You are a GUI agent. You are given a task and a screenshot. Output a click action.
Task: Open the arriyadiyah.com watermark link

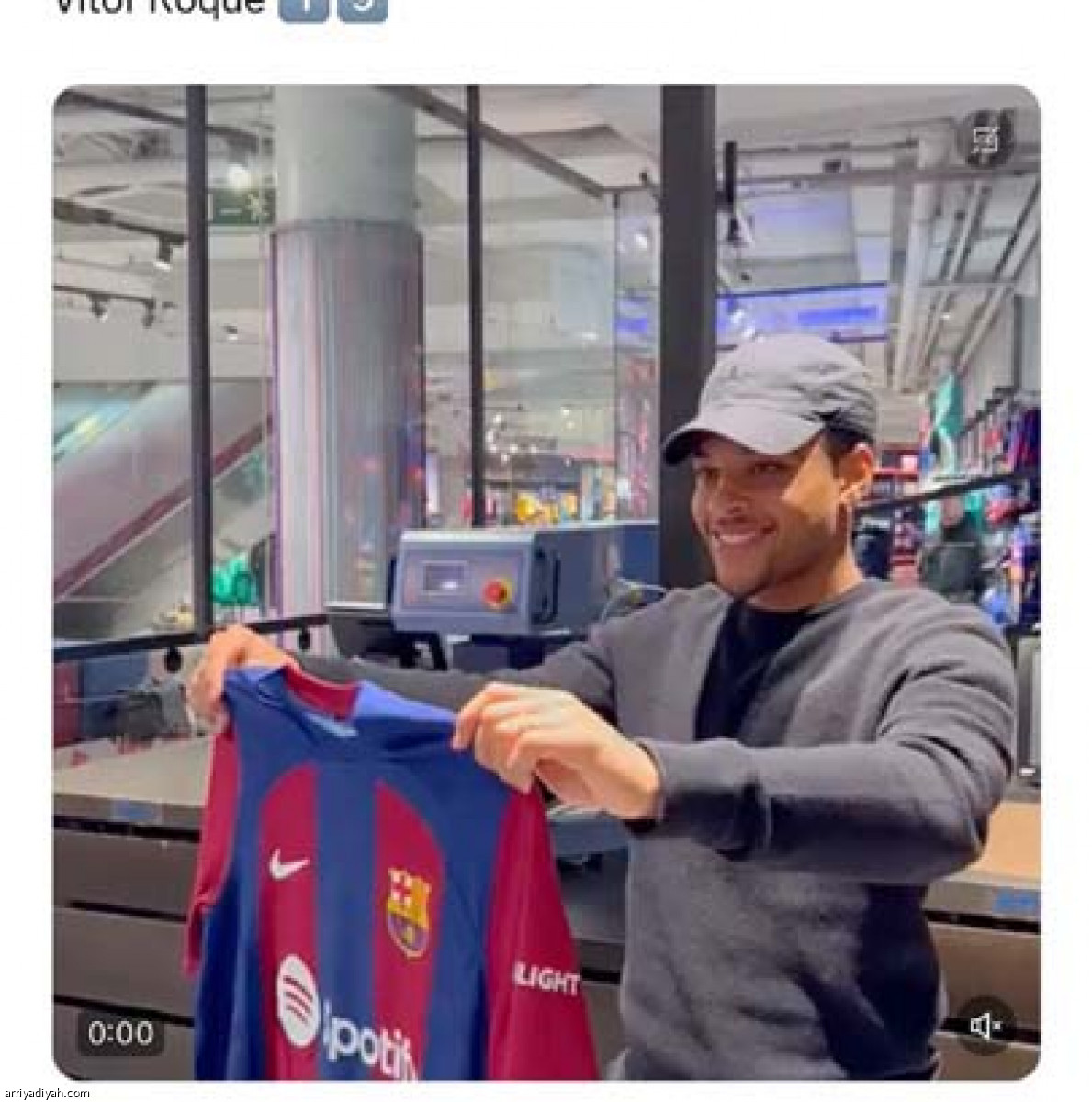pos(47,1093)
